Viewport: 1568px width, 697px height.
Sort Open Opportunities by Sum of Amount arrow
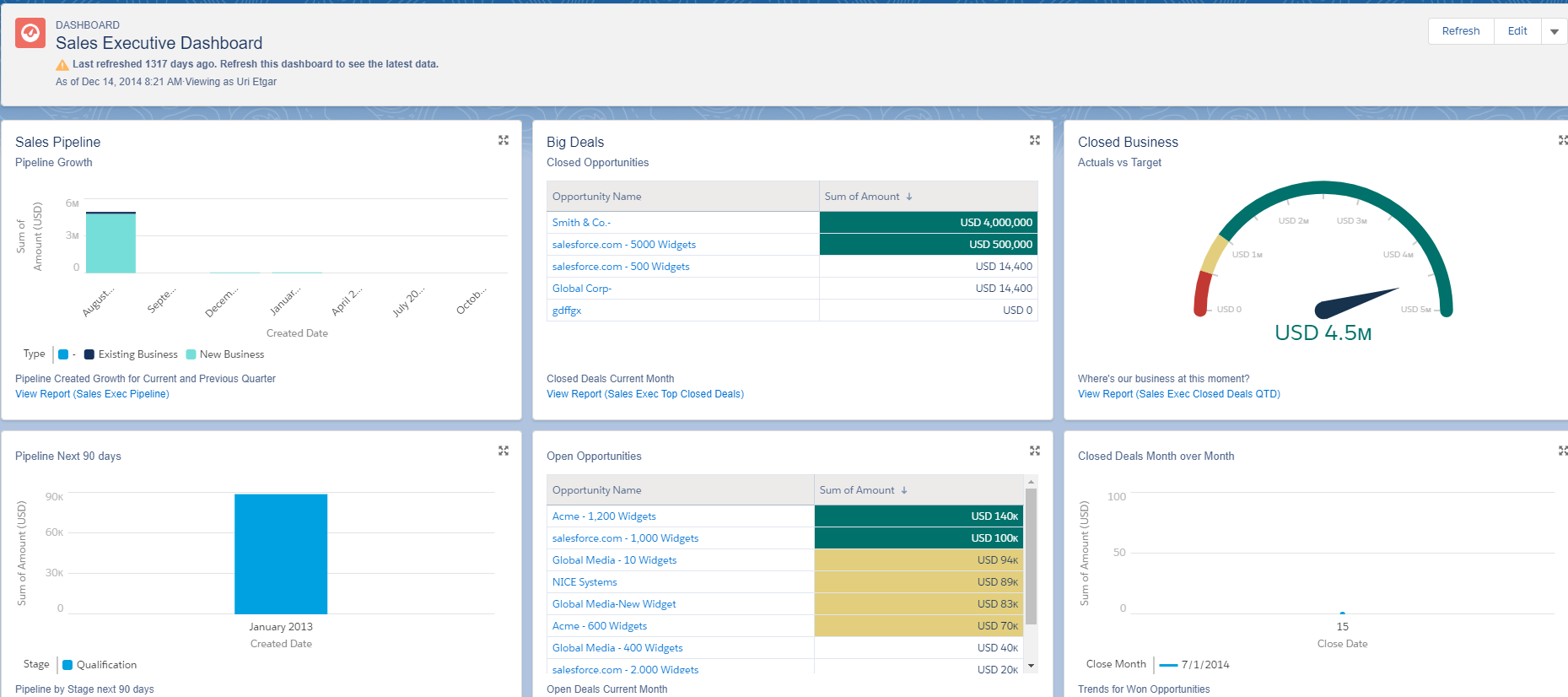pos(904,490)
